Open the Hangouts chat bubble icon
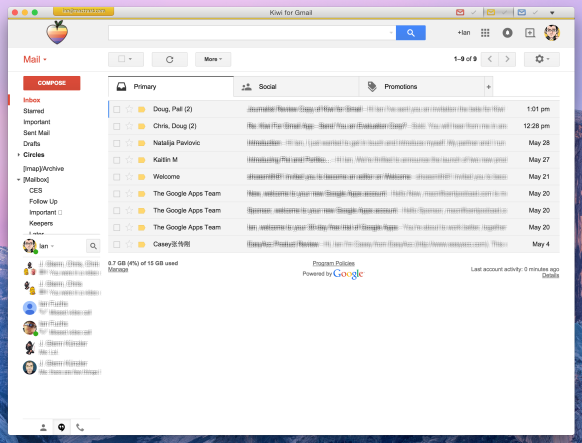Image resolution: width=582 pixels, height=443 pixels. (x=62, y=427)
